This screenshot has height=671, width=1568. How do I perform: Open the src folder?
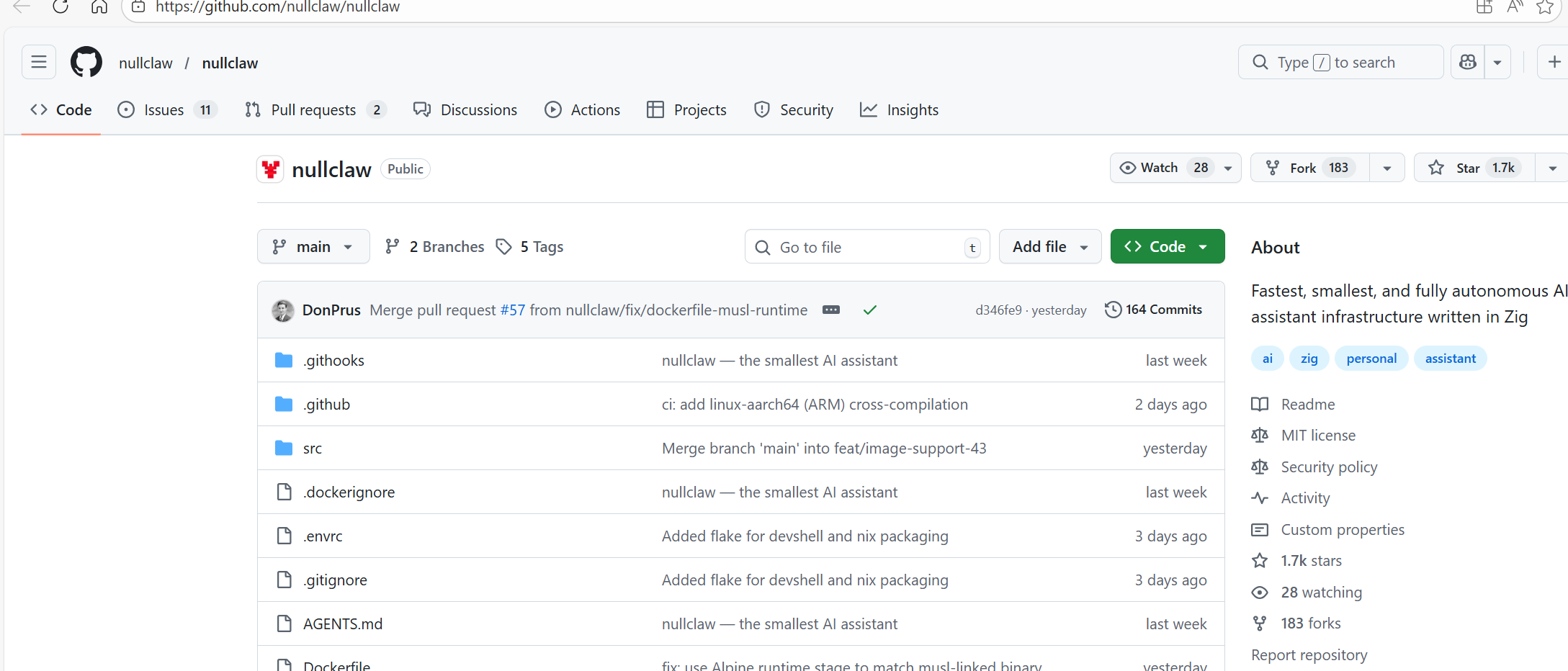tap(313, 449)
